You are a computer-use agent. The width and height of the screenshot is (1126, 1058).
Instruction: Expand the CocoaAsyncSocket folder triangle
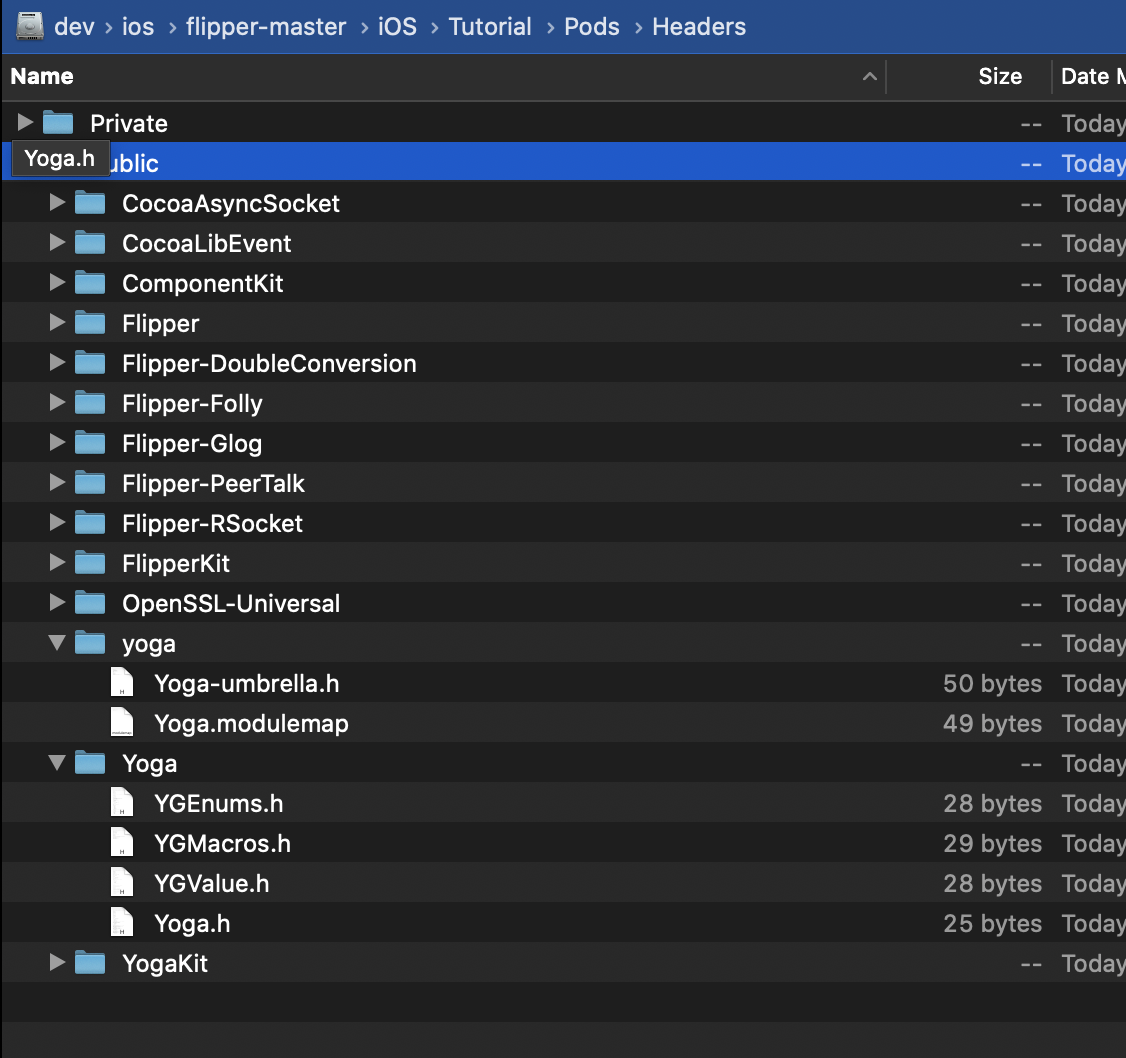57,203
